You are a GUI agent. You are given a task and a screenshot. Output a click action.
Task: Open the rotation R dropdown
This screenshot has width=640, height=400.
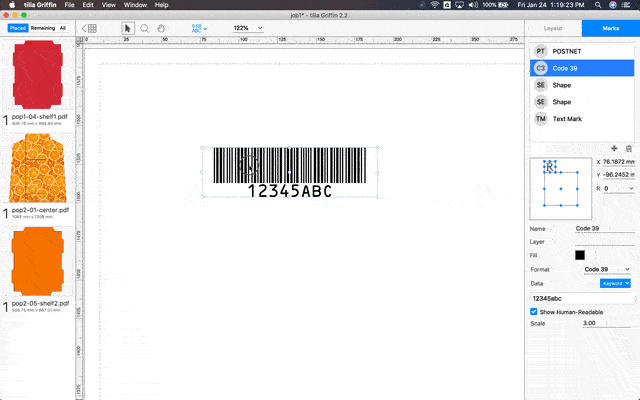(619, 189)
